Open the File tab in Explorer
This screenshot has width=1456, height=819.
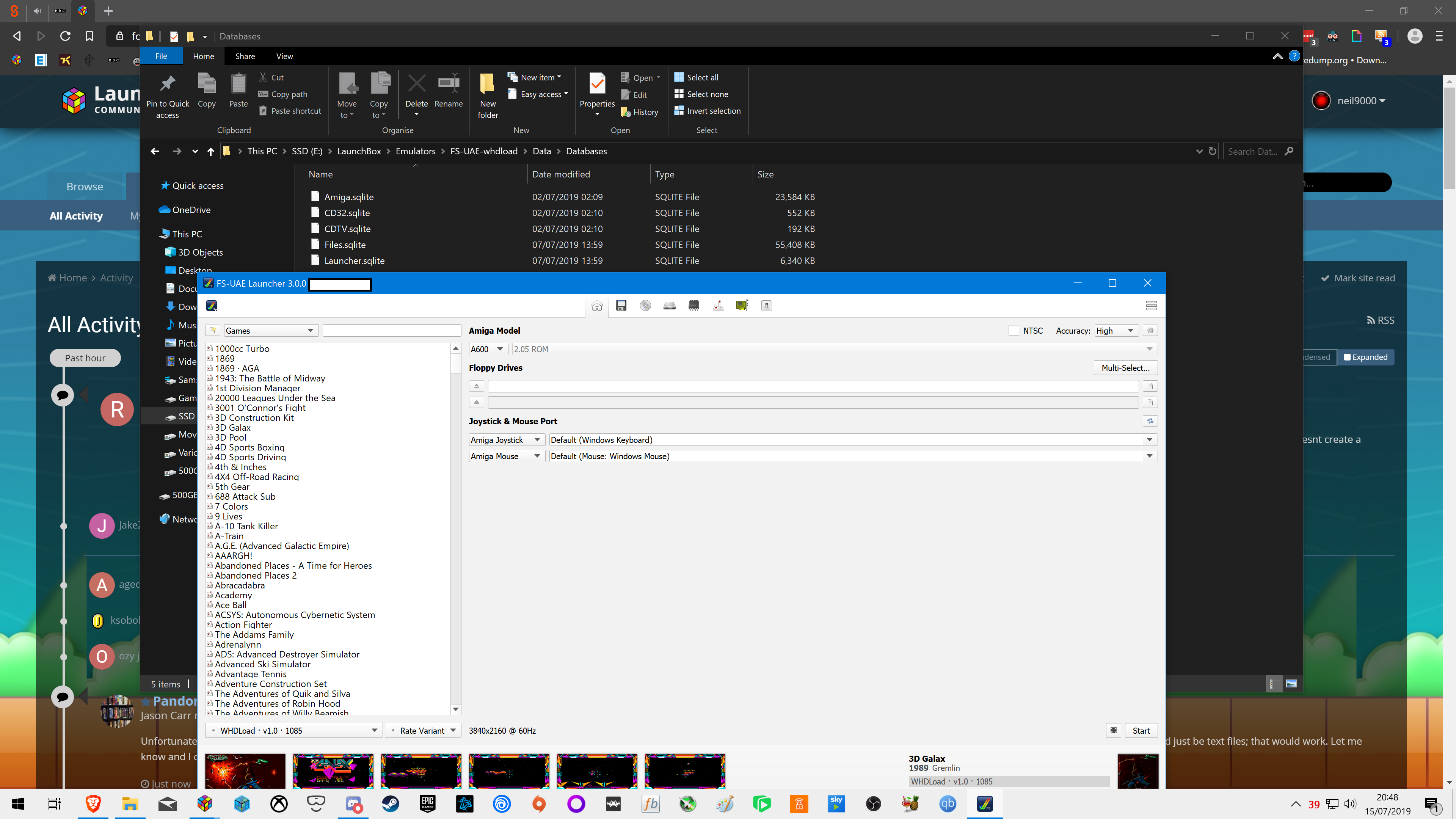pos(161,56)
